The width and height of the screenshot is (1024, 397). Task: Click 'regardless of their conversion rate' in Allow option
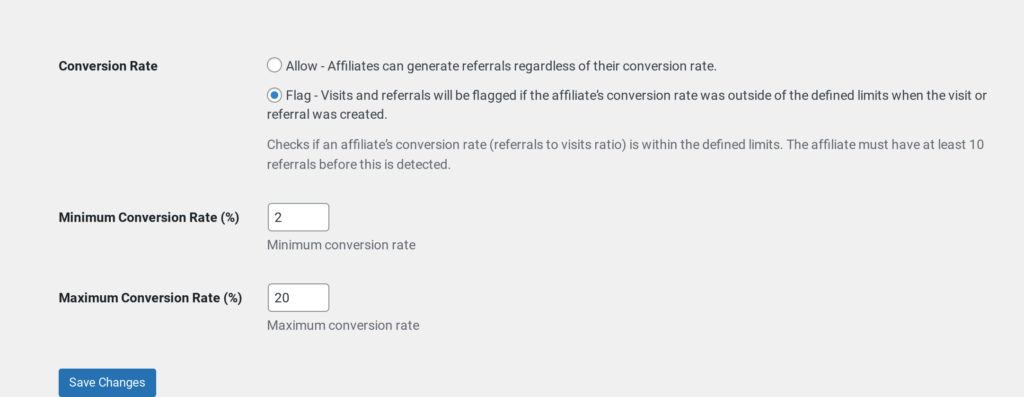pos(615,66)
